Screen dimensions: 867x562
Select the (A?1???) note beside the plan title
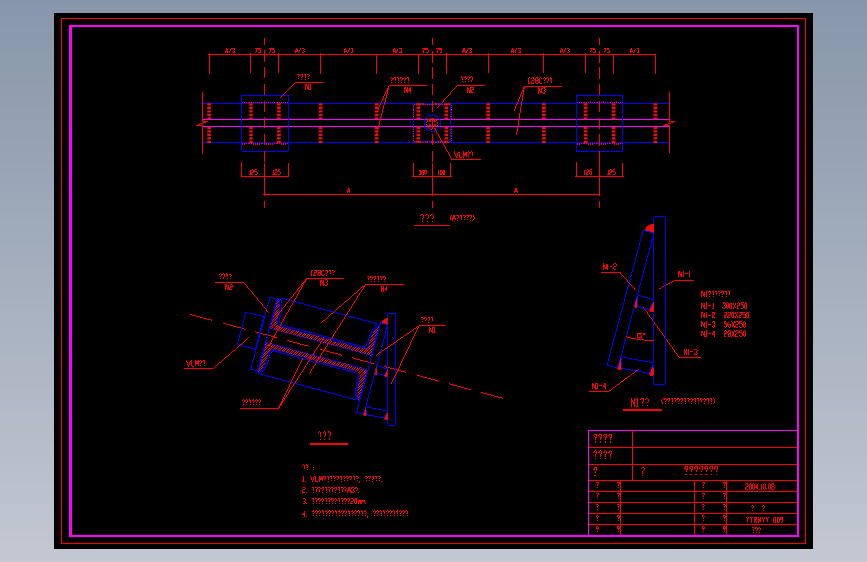[462, 218]
